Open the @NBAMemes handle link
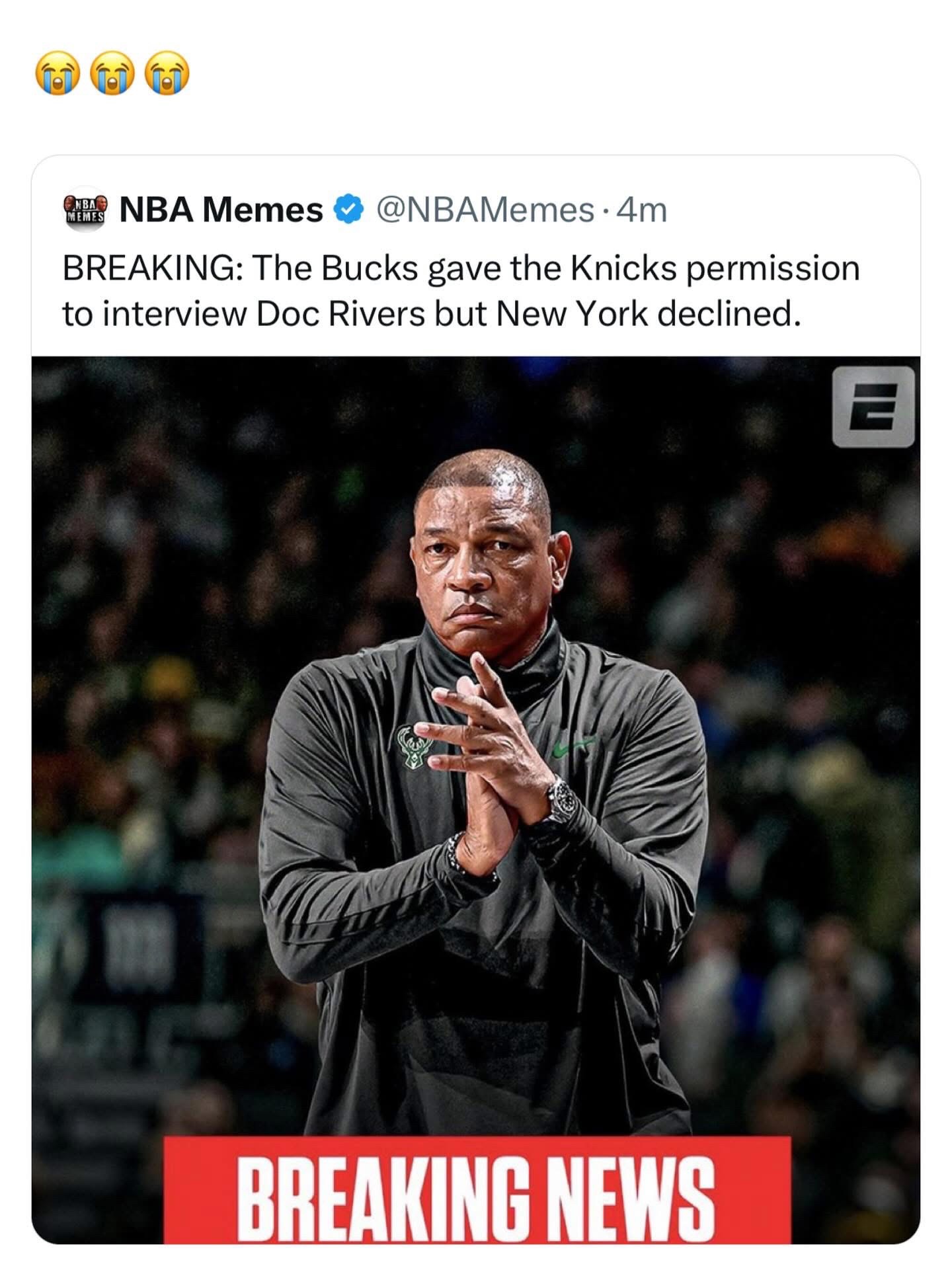The image size is (952, 1268). (485, 210)
